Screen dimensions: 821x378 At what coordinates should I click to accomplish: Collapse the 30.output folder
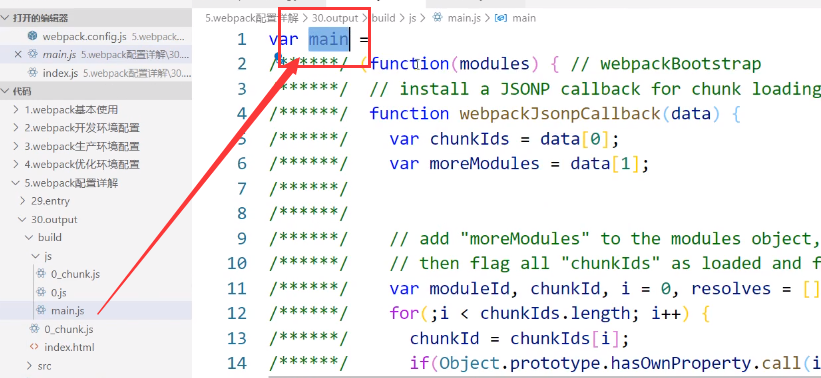pyautogui.click(x=22, y=219)
